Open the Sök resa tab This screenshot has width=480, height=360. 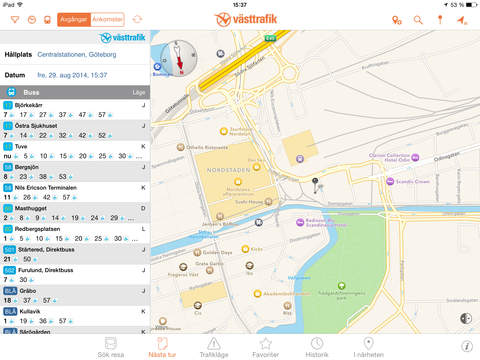pyautogui.click(x=111, y=347)
